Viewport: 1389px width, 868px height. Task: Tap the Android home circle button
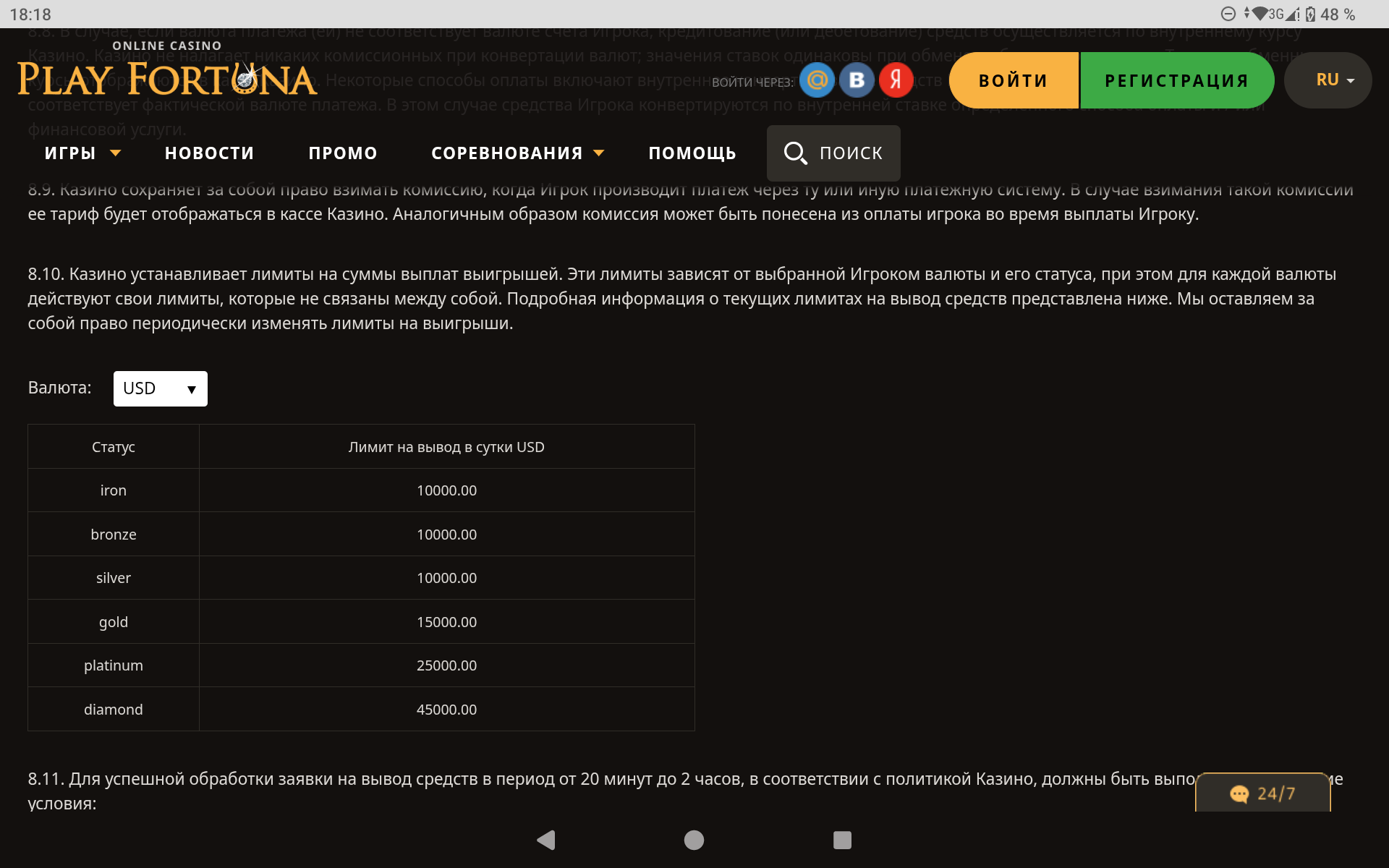point(694,840)
